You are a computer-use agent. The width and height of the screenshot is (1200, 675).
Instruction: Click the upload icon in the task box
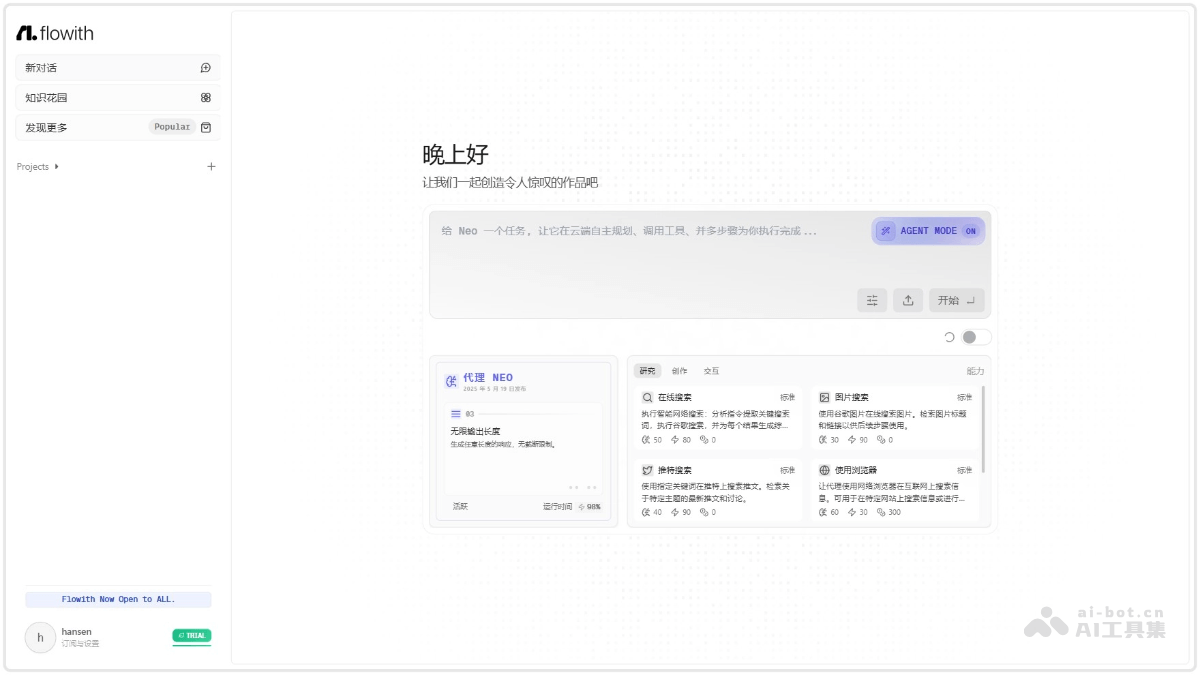coord(908,300)
